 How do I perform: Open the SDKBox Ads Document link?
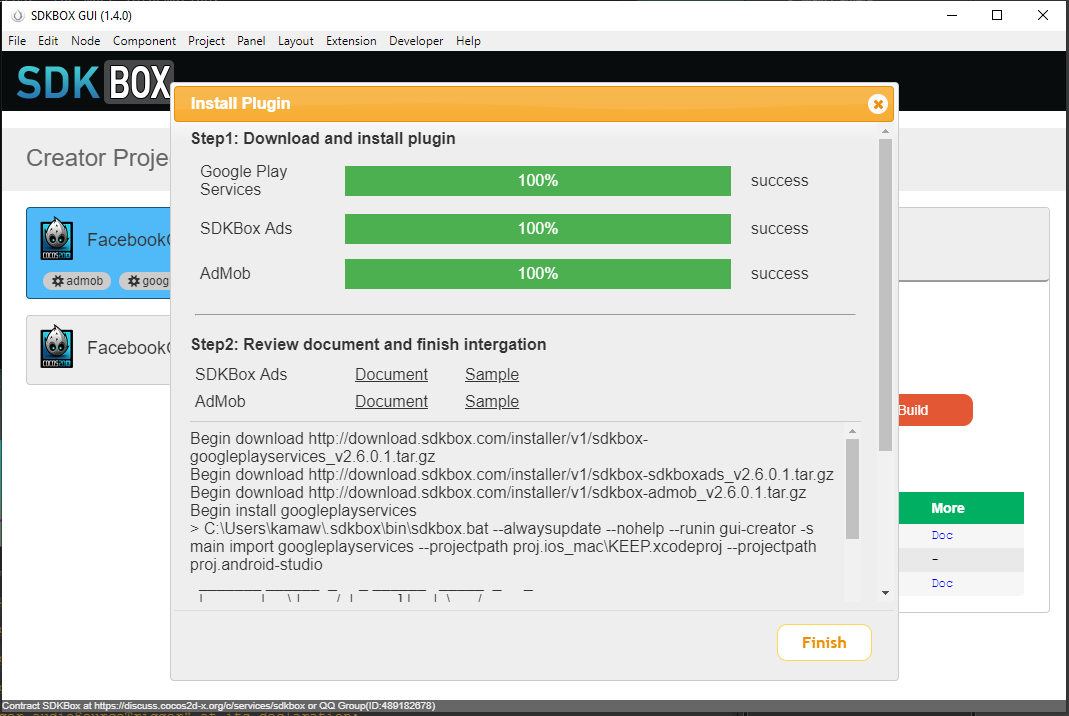[391, 374]
